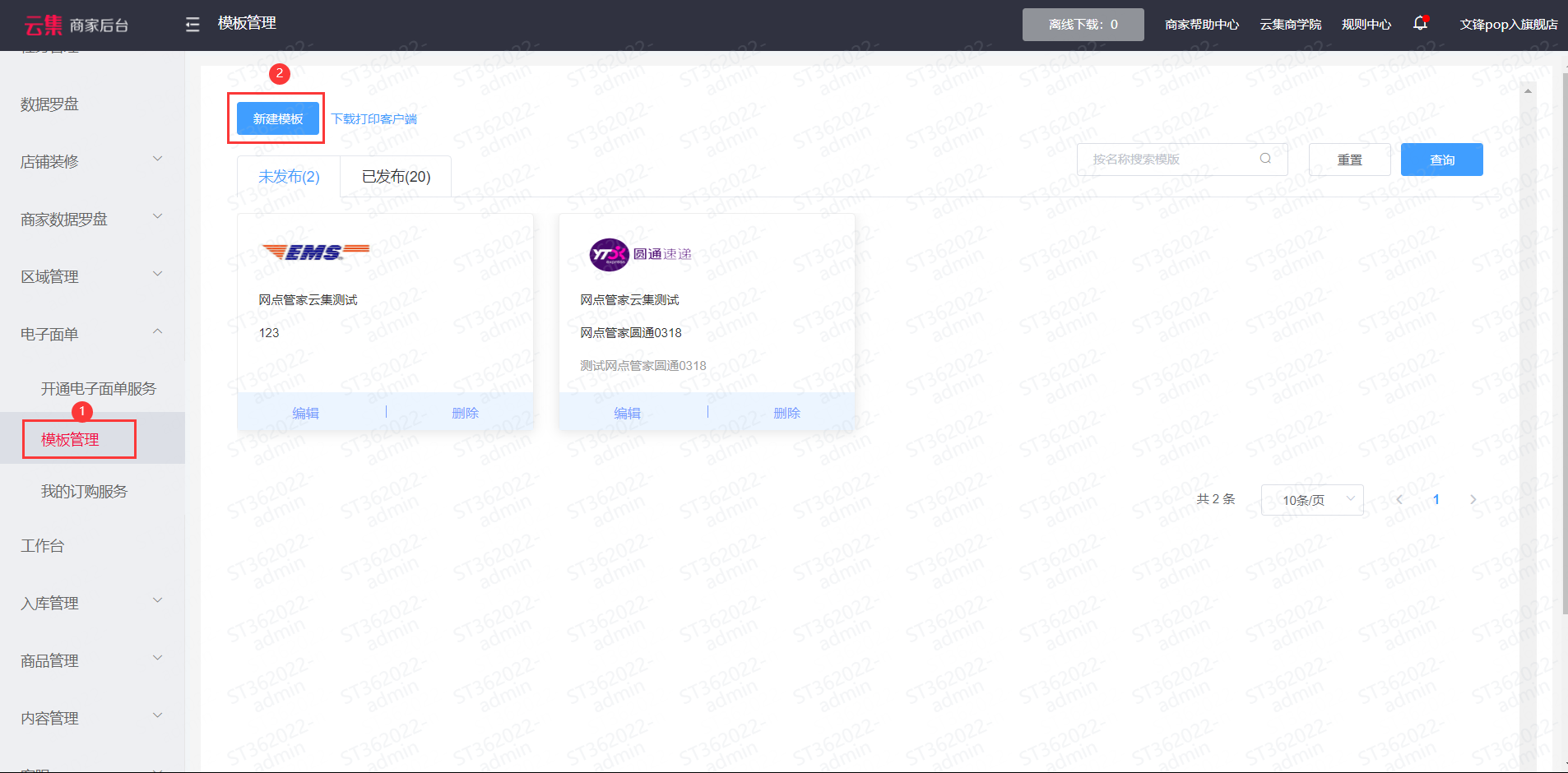Open 数据罗盘 in the sidebar
Viewport: 1568px width, 773px height.
click(x=49, y=104)
